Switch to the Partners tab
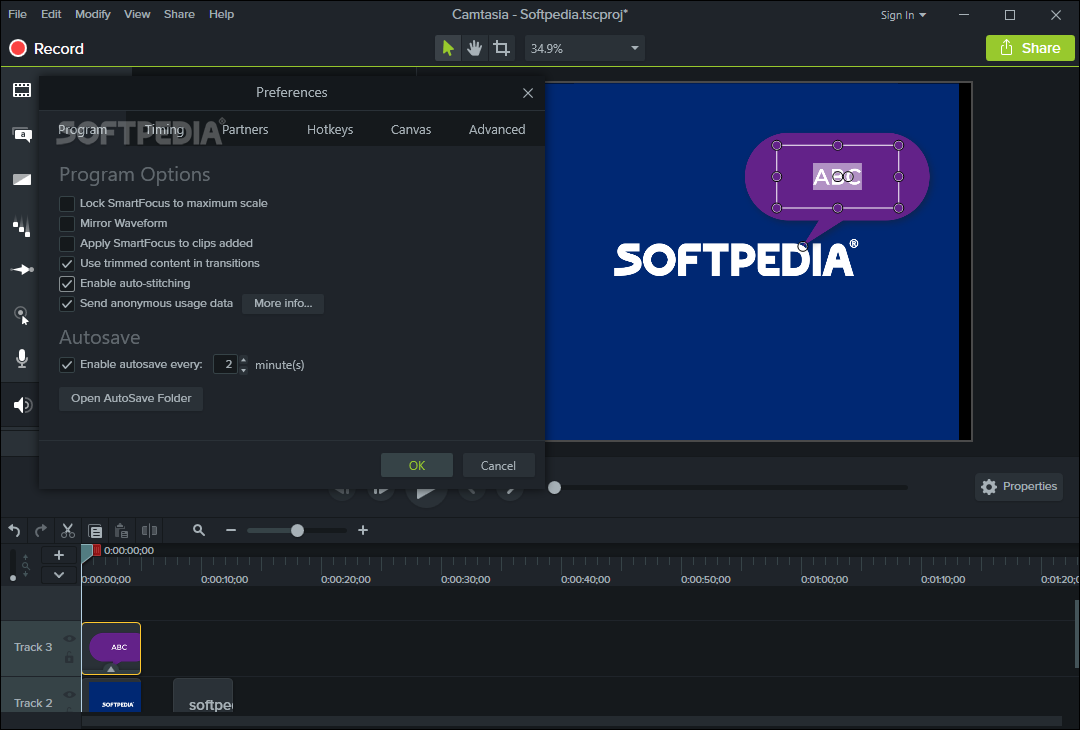 point(245,129)
